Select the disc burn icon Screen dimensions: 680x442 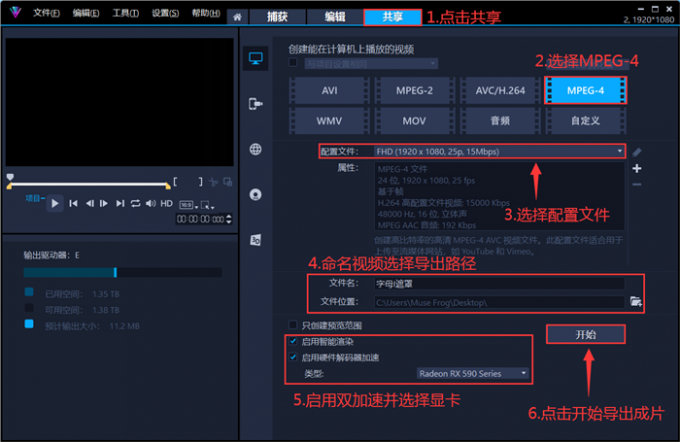[x=255, y=194]
